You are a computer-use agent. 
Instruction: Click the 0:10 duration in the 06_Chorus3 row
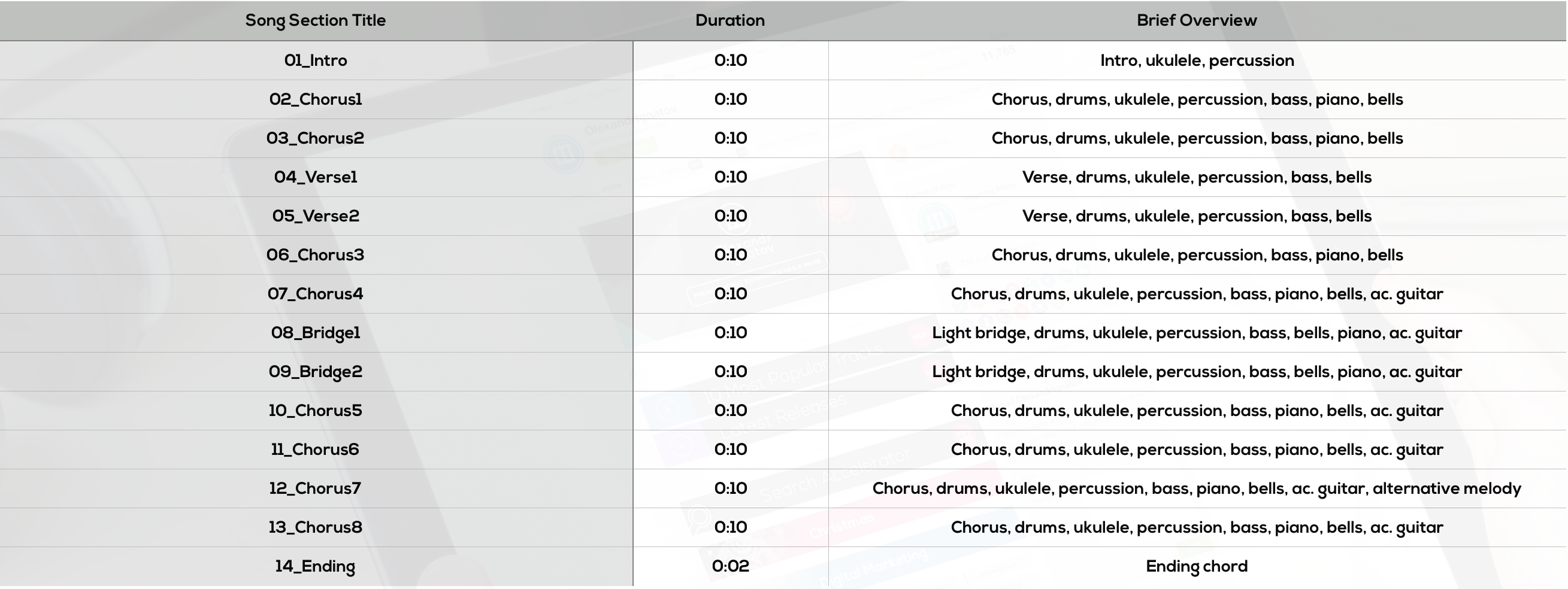[731, 255]
